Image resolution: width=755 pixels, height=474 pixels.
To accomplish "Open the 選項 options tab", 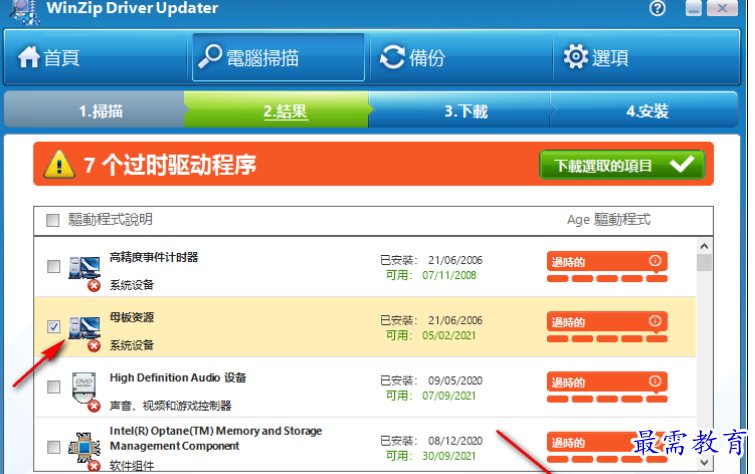I will [645, 57].
